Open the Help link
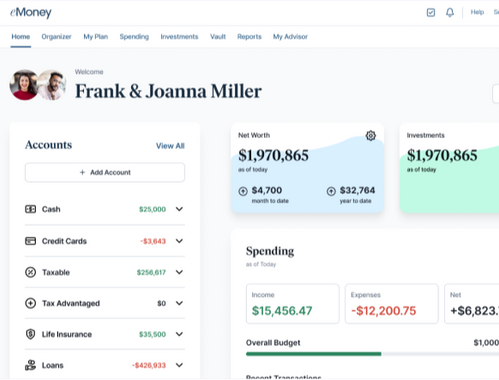 477,12
